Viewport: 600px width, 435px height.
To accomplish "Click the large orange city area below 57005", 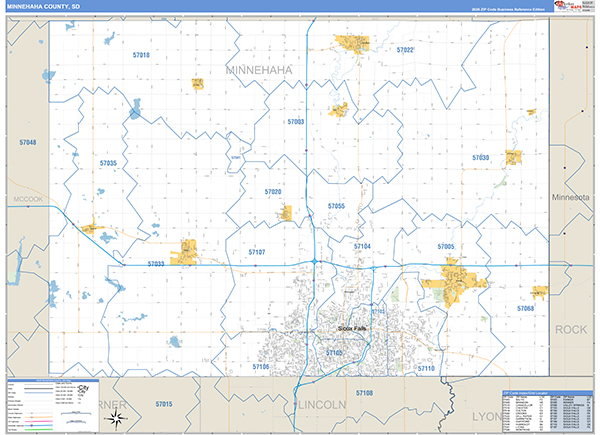I will 454,282.
